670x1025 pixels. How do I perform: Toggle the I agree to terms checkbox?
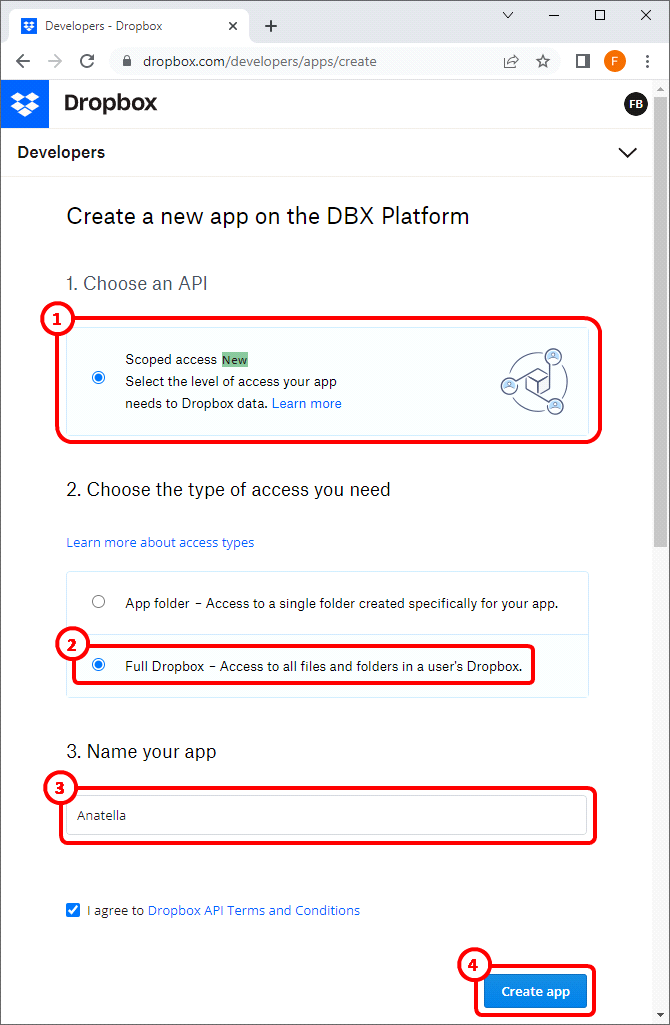point(73,910)
